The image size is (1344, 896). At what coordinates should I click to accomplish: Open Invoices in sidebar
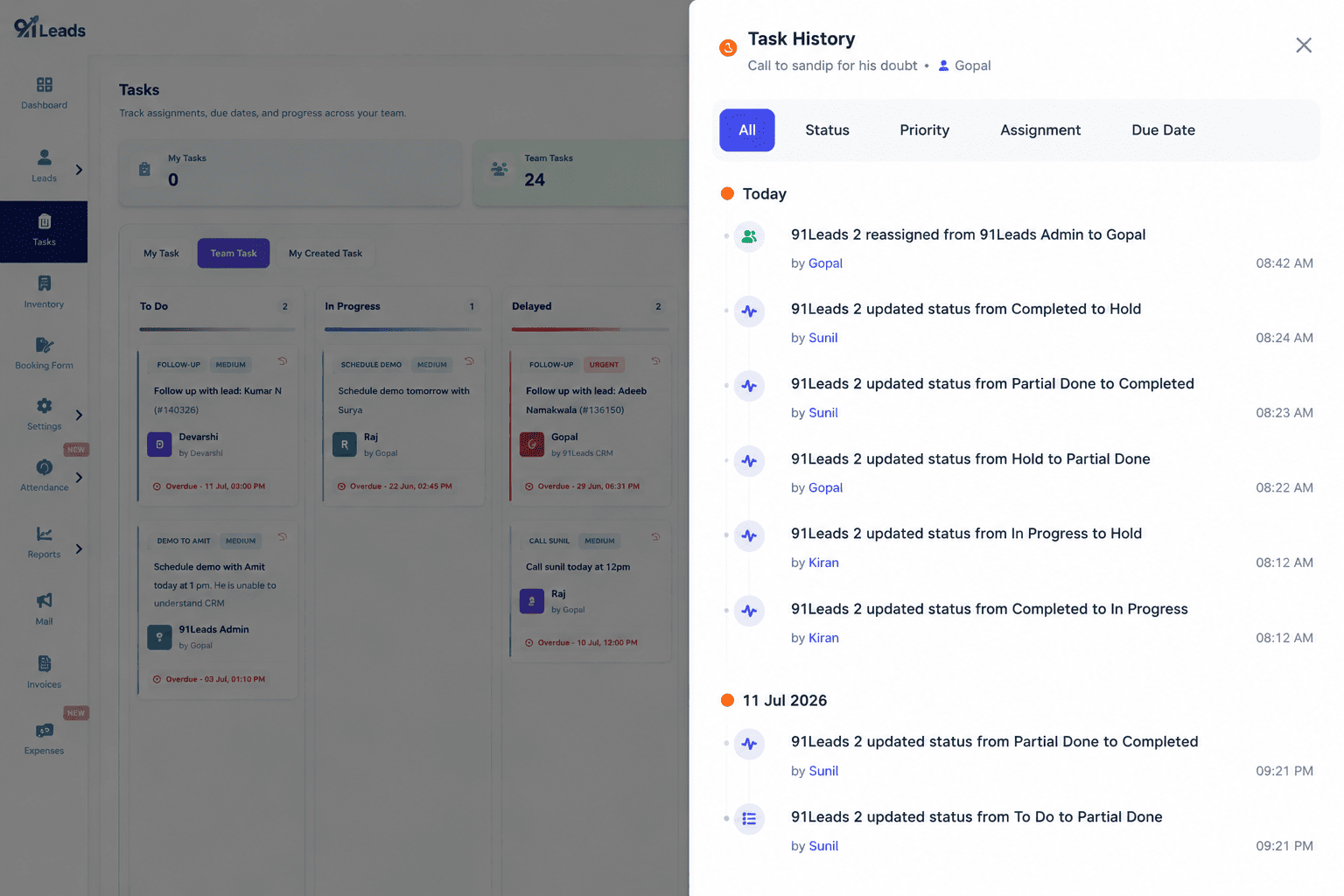(44, 672)
